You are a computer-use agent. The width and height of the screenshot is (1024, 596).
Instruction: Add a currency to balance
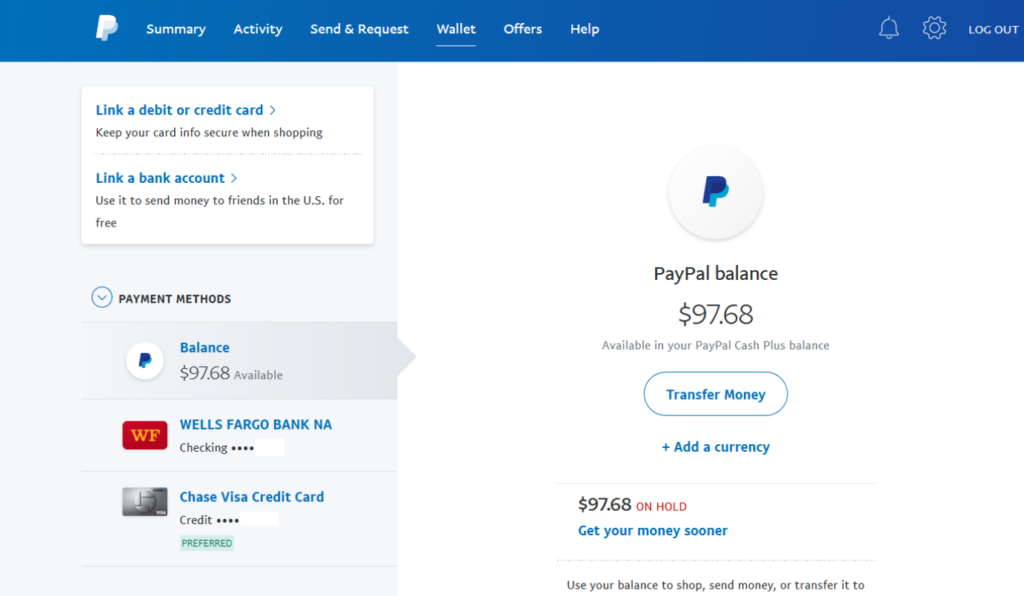pyautogui.click(x=716, y=447)
